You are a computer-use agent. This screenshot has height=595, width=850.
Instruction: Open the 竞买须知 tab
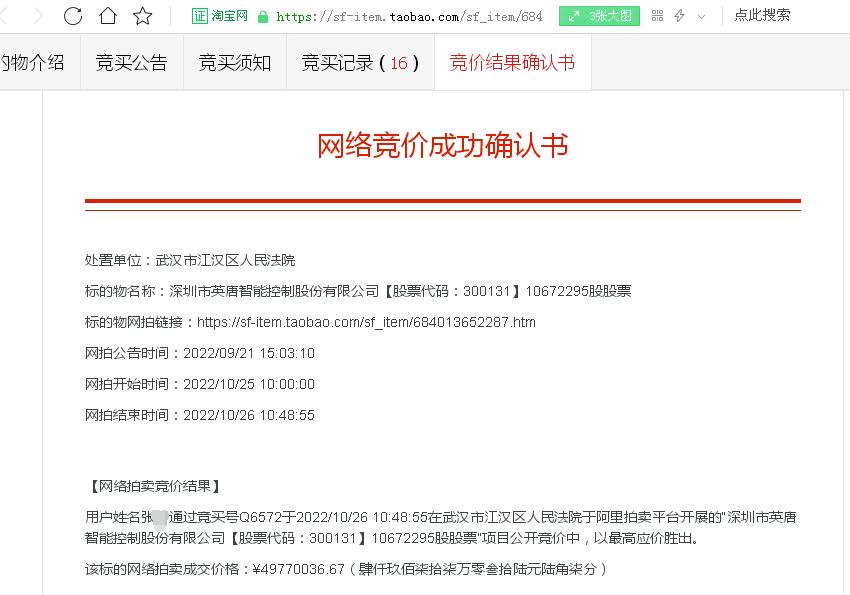tap(234, 62)
